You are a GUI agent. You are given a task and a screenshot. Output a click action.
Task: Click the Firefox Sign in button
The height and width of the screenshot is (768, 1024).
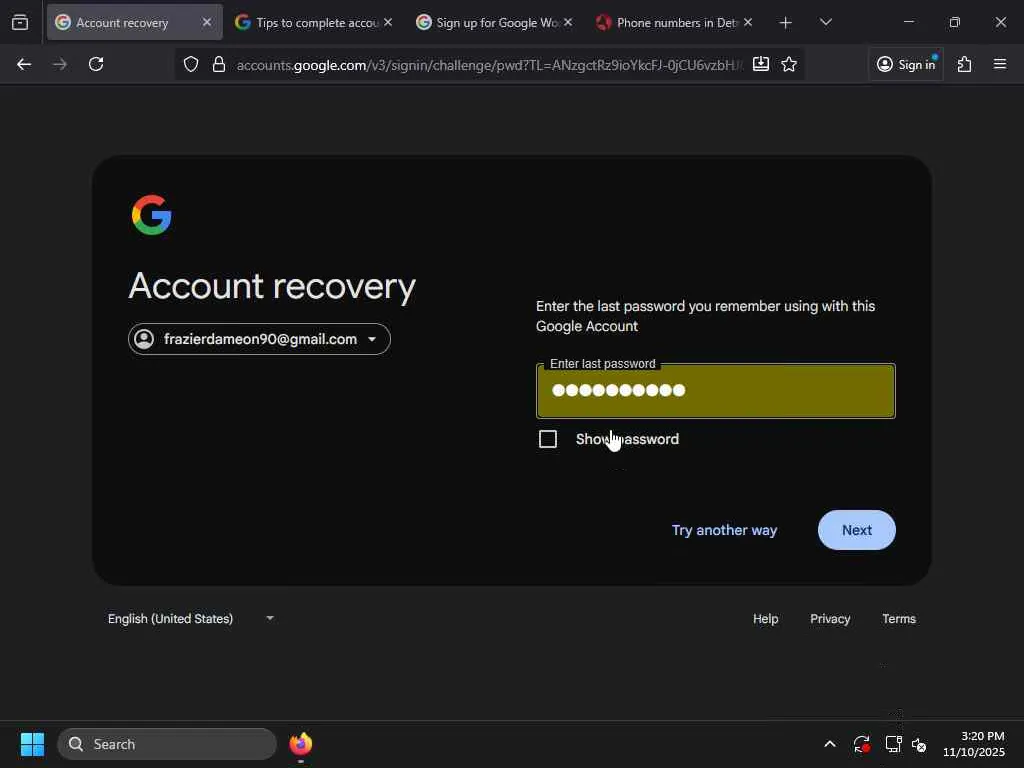(x=906, y=64)
